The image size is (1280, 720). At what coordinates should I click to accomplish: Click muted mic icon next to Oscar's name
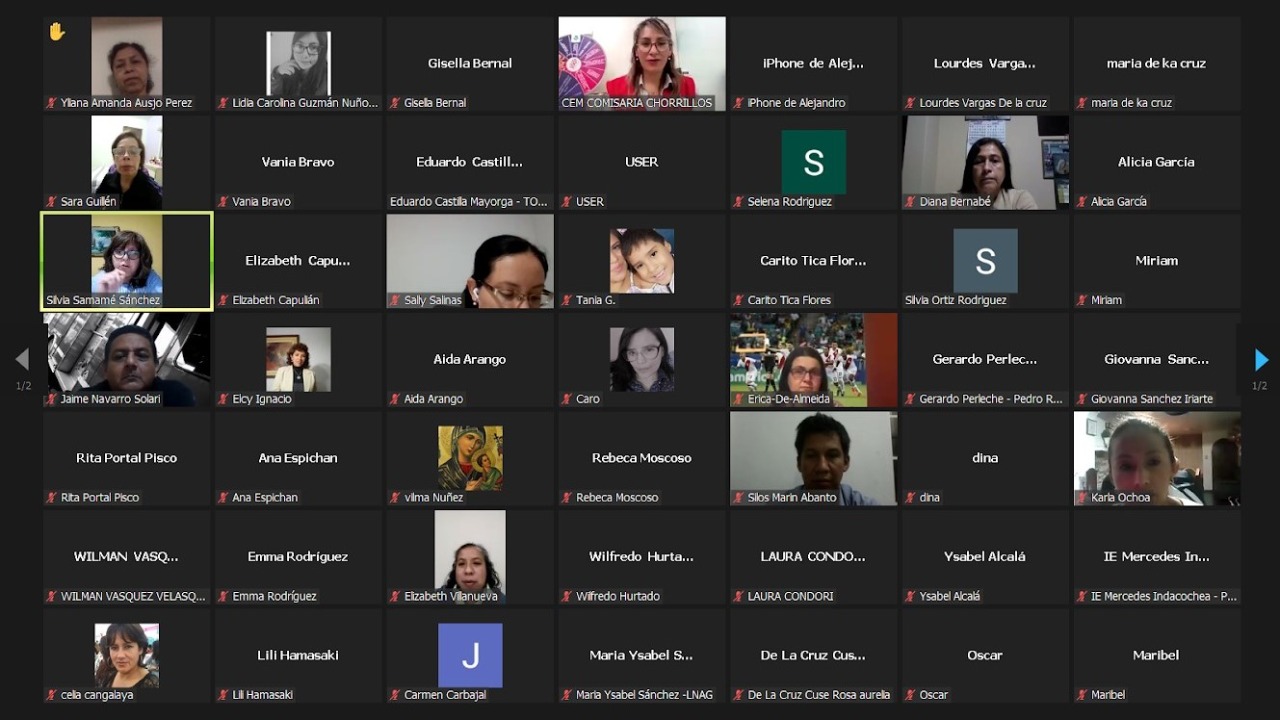(911, 695)
